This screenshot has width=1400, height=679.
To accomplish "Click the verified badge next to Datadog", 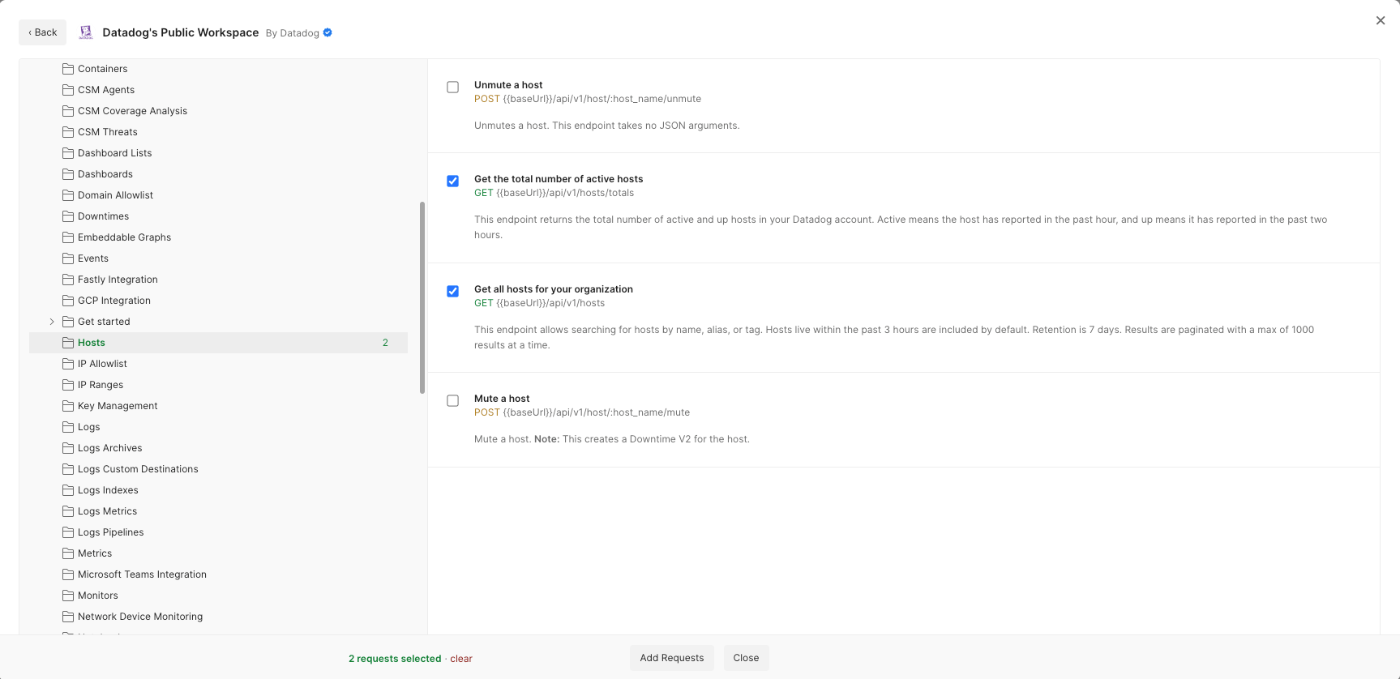I will [328, 33].
